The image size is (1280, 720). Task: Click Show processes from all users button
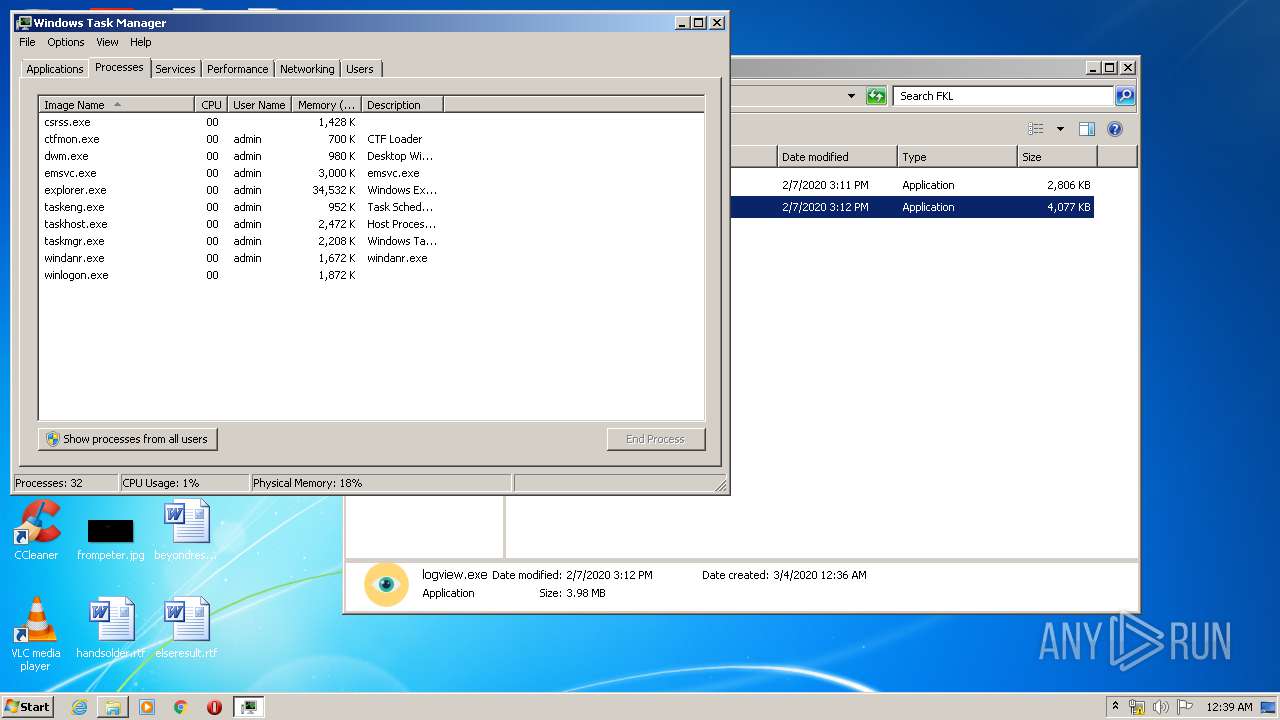[x=128, y=439]
